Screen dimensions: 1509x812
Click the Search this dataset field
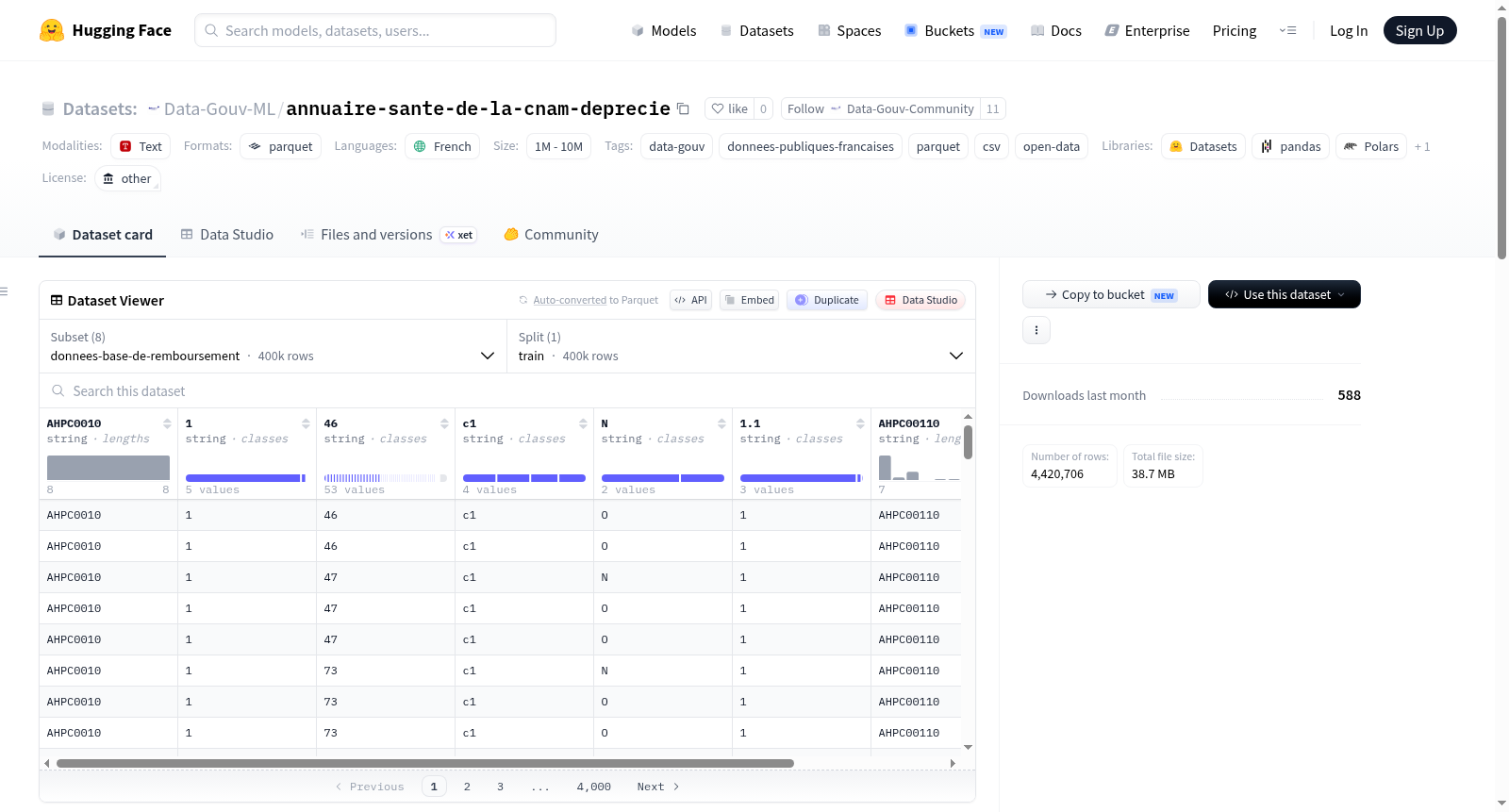(507, 390)
